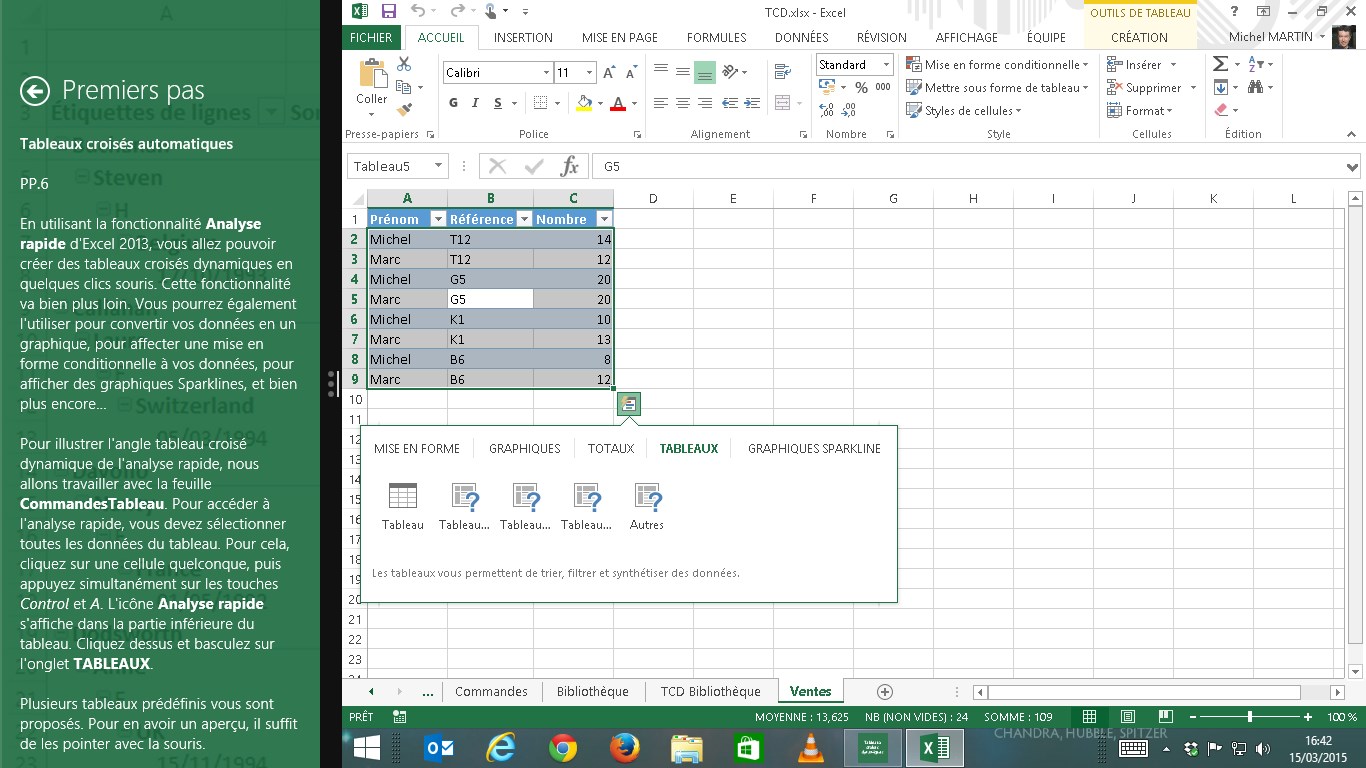This screenshot has height=768, width=1366.
Task: Click the Quick Analysis icon below the table
Action: pos(628,404)
